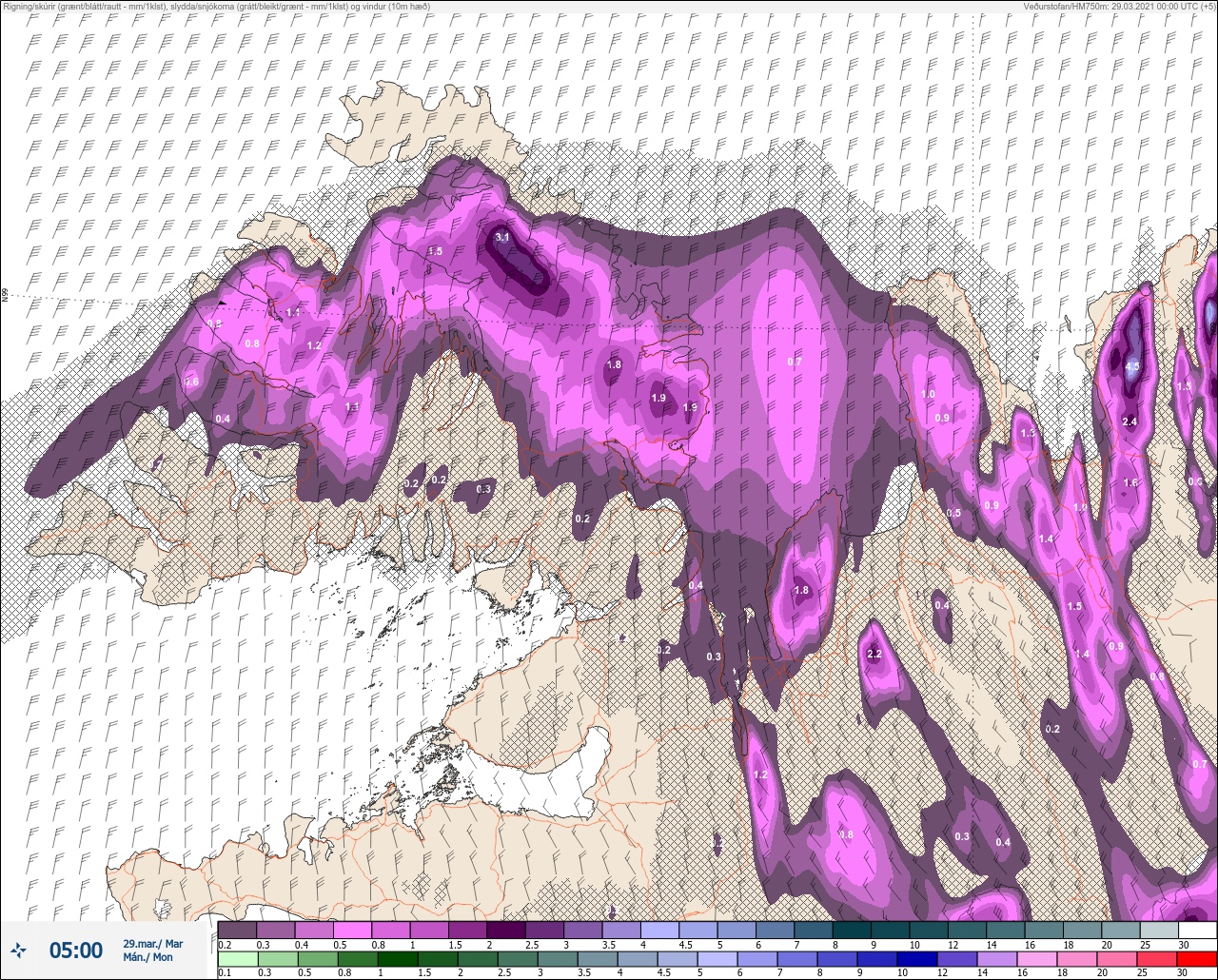The image size is (1218, 980).
Task: Select the darkest purple 2 swatch, top legend row
Action: pyautogui.click(x=505, y=930)
